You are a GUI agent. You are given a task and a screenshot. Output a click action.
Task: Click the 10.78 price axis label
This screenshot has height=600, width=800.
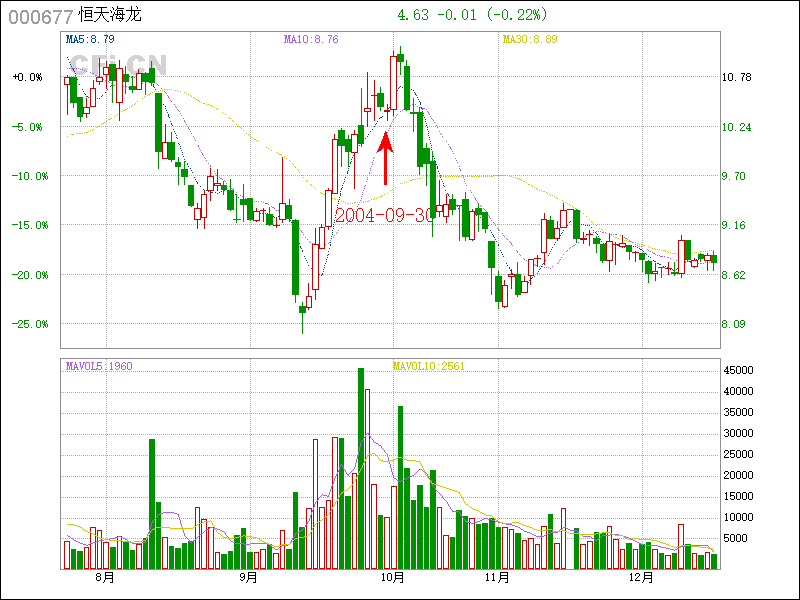click(736, 77)
